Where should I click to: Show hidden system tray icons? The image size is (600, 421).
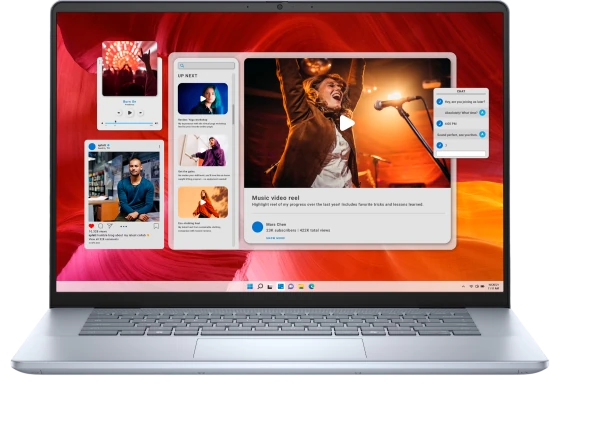click(463, 286)
